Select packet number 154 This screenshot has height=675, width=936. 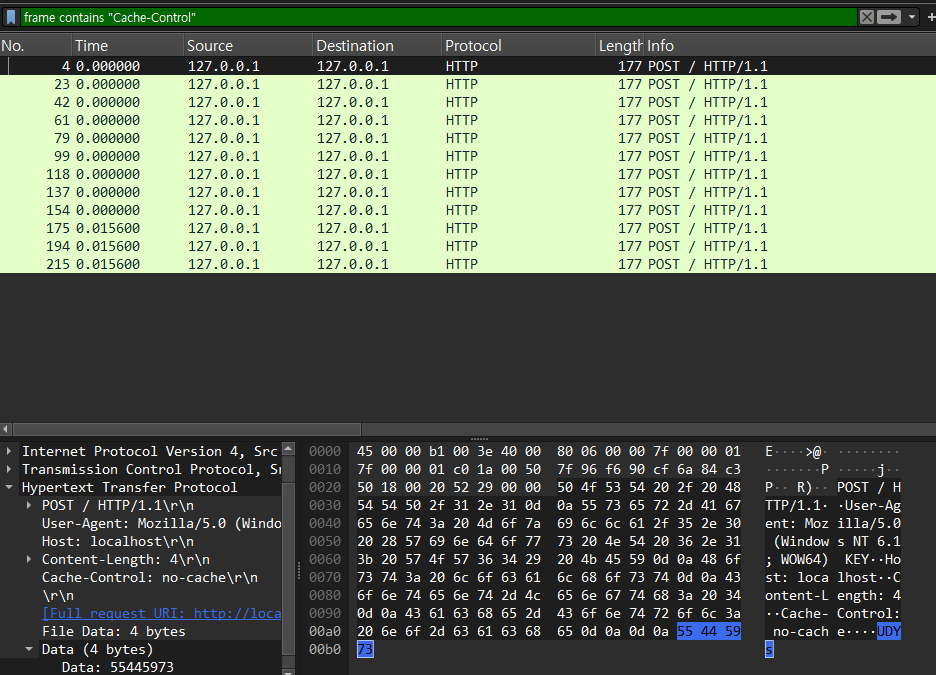click(x=468, y=210)
